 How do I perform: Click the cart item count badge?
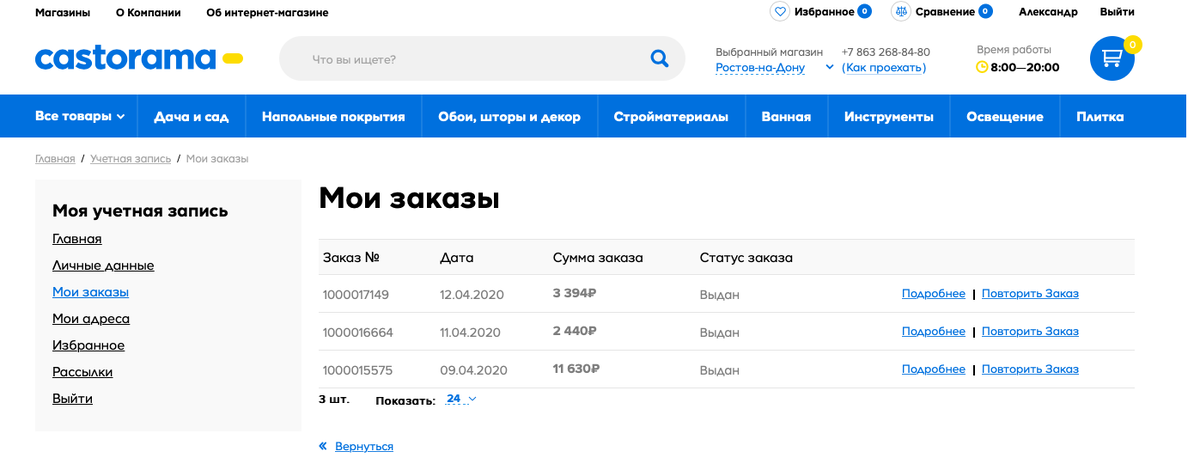coord(1132,44)
